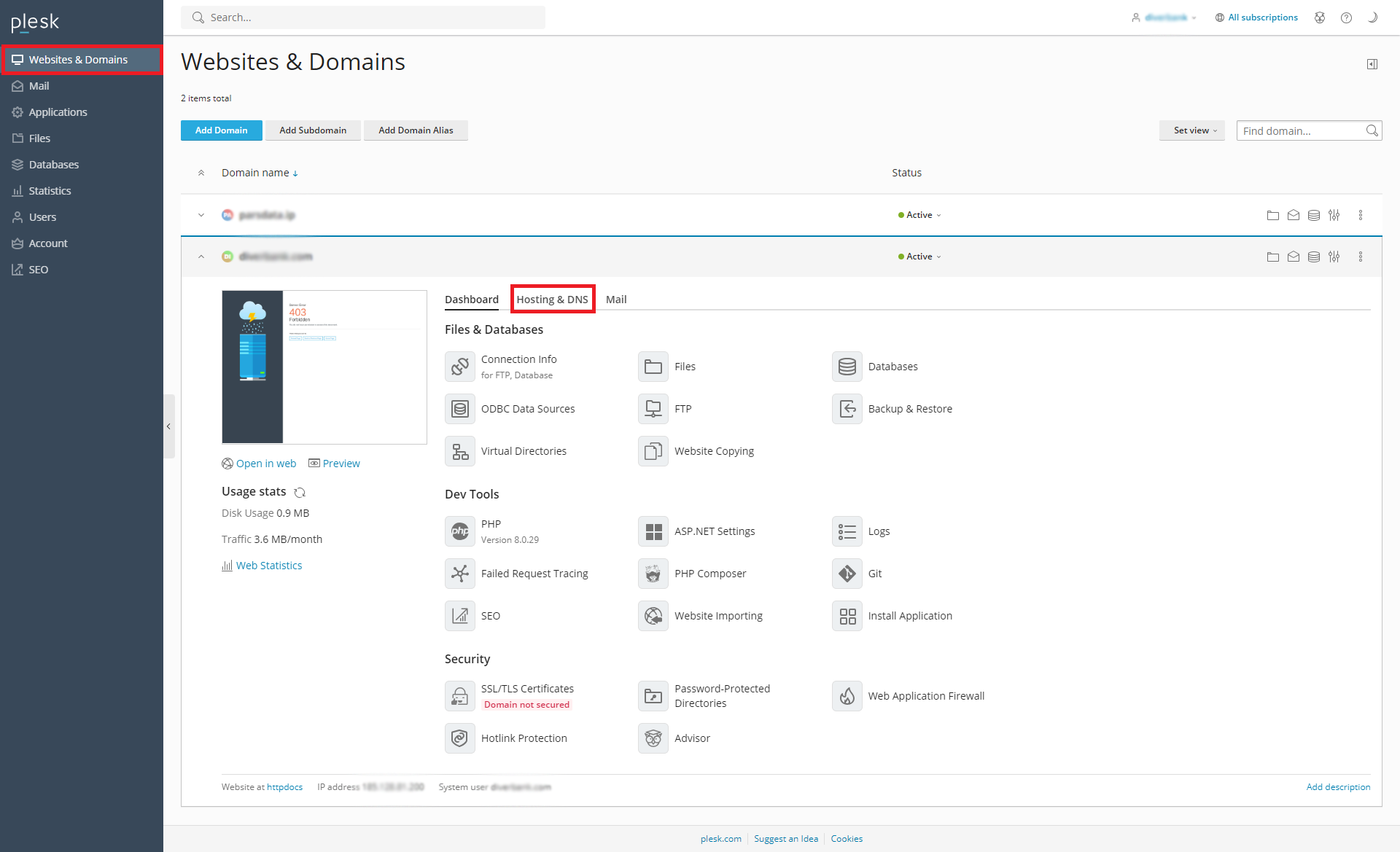Screen dimensions: 1400x852
Task: Open Users in the sidebar
Action: [82, 217]
